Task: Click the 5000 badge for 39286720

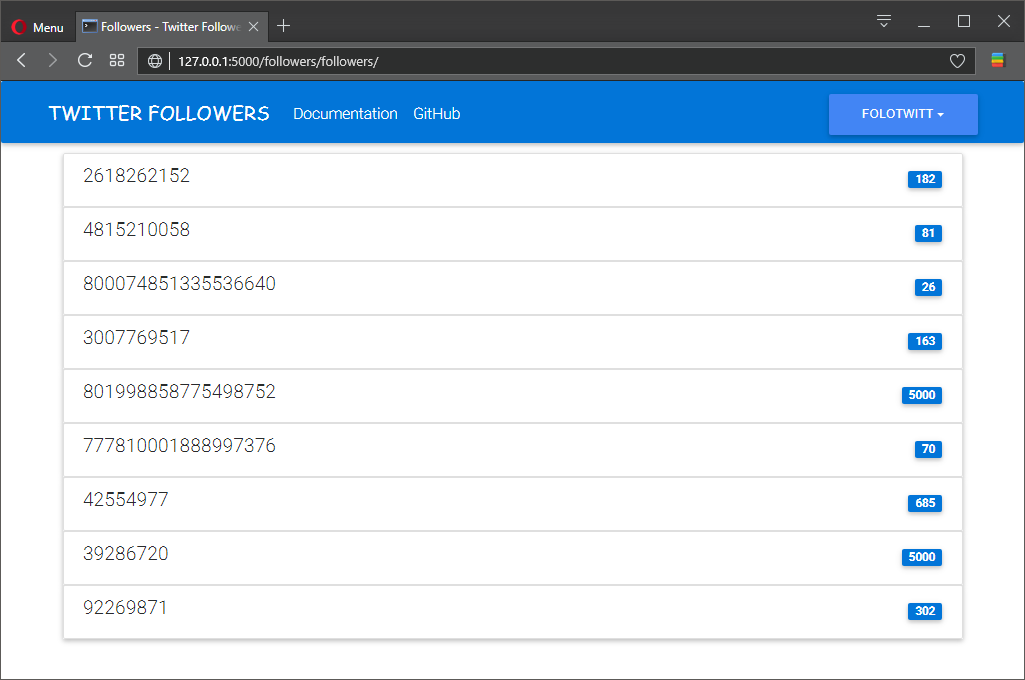Action: [922, 557]
